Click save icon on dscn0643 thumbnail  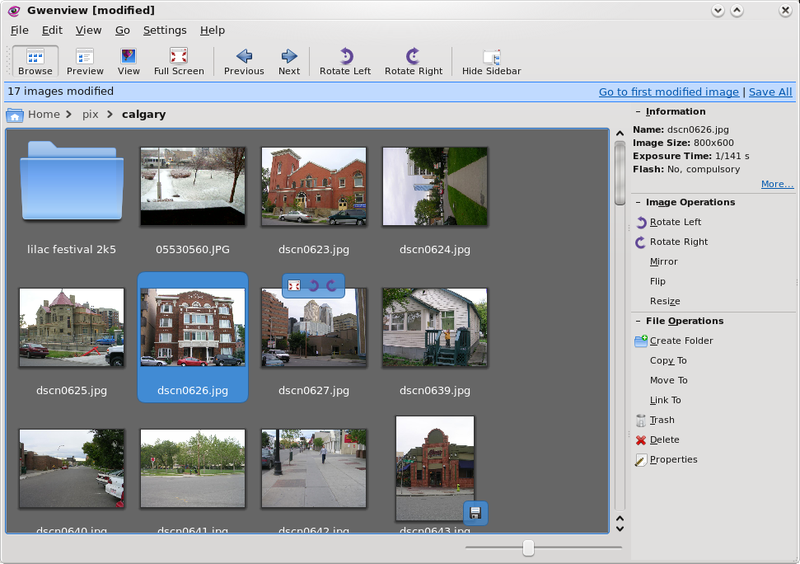(x=476, y=513)
